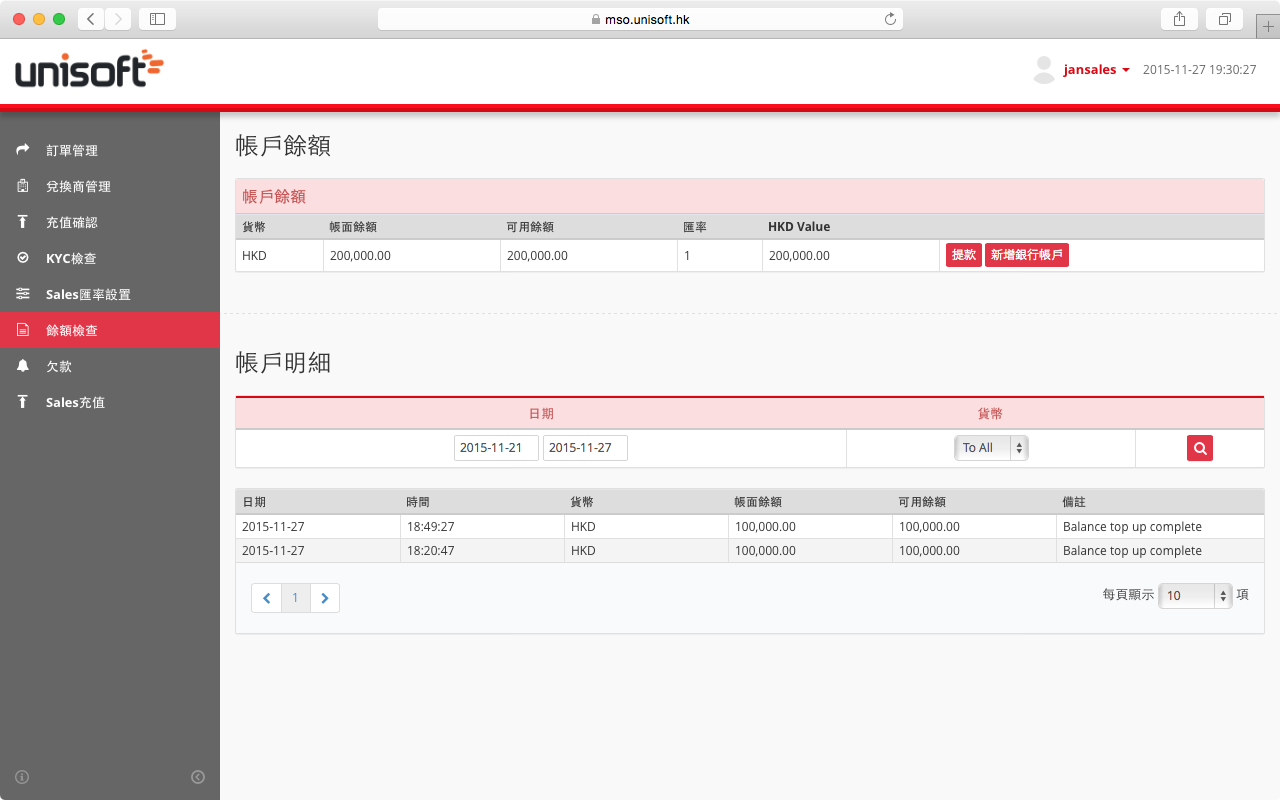Viewport: 1280px width, 800px height.
Task: Open the 每頁顯示 items-per-page dropdown
Action: 1195,595
